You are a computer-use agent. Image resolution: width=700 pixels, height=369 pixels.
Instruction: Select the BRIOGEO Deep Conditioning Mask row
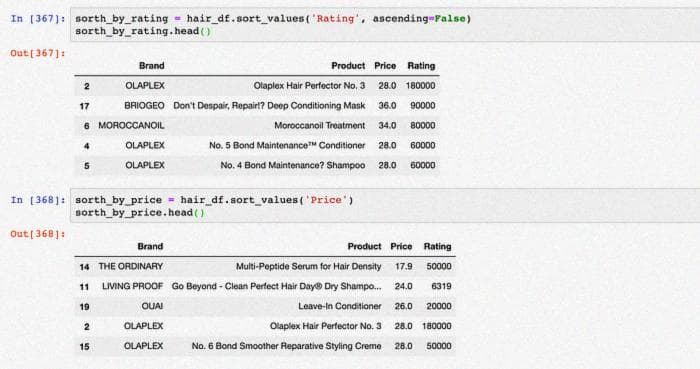(257, 106)
